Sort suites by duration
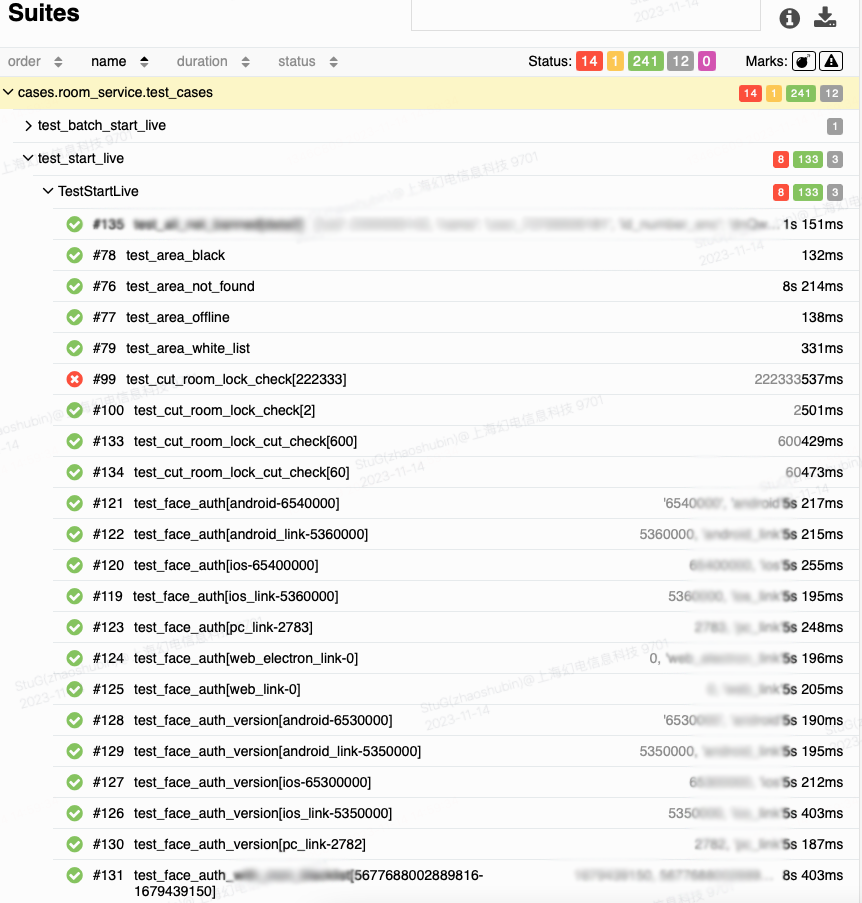This screenshot has width=862, height=903. click(213, 62)
